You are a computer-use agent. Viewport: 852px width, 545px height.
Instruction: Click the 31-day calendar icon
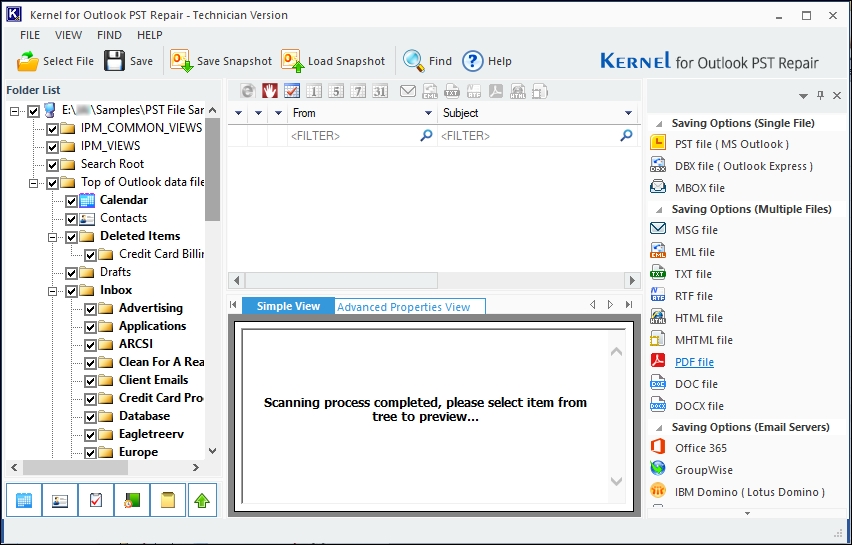coord(380,91)
